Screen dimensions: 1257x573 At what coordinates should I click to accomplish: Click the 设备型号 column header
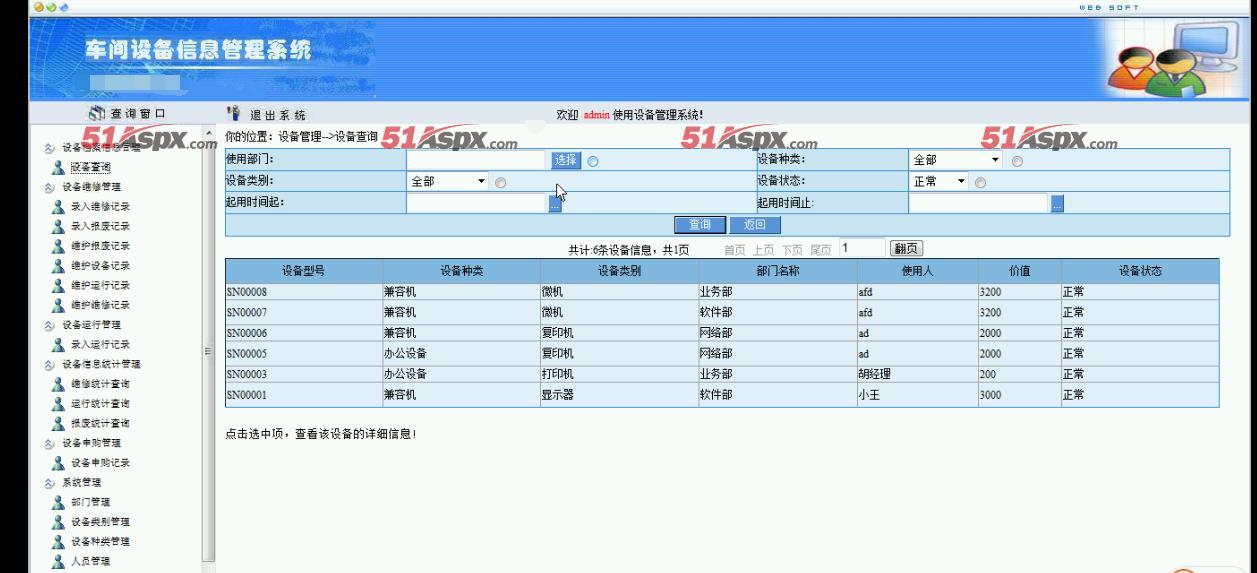tap(304, 271)
